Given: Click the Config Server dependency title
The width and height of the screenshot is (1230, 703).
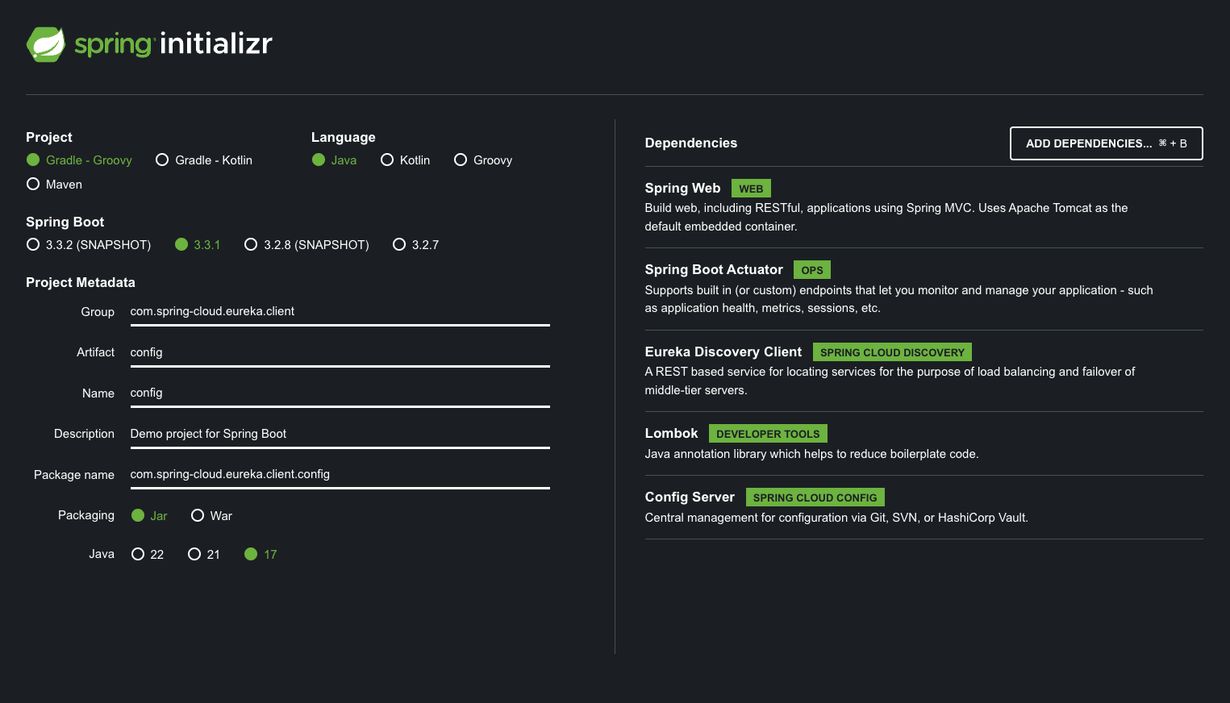Looking at the screenshot, I should pyautogui.click(x=690, y=497).
